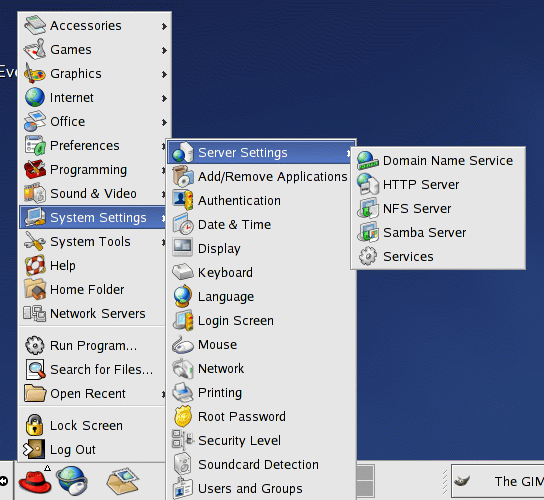Click the Login Screen icon
544x500 pixels.
tap(183, 321)
